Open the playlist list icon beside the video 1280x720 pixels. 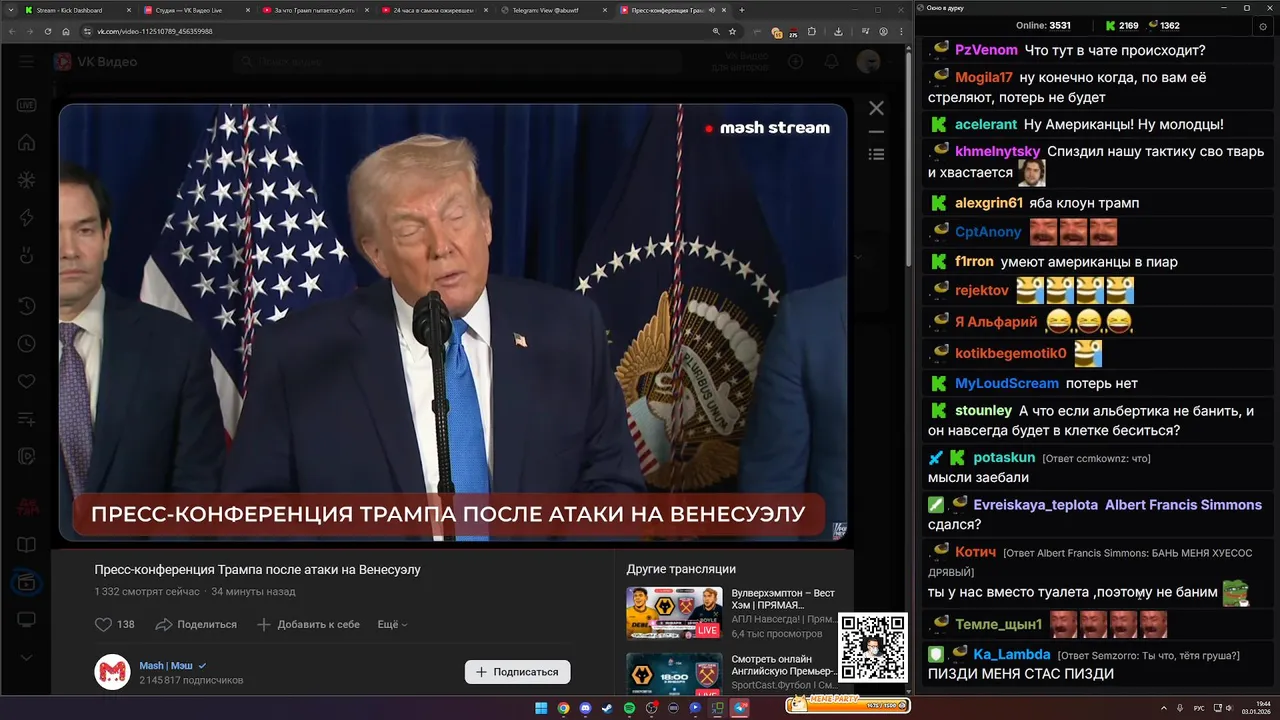pyautogui.click(x=876, y=154)
